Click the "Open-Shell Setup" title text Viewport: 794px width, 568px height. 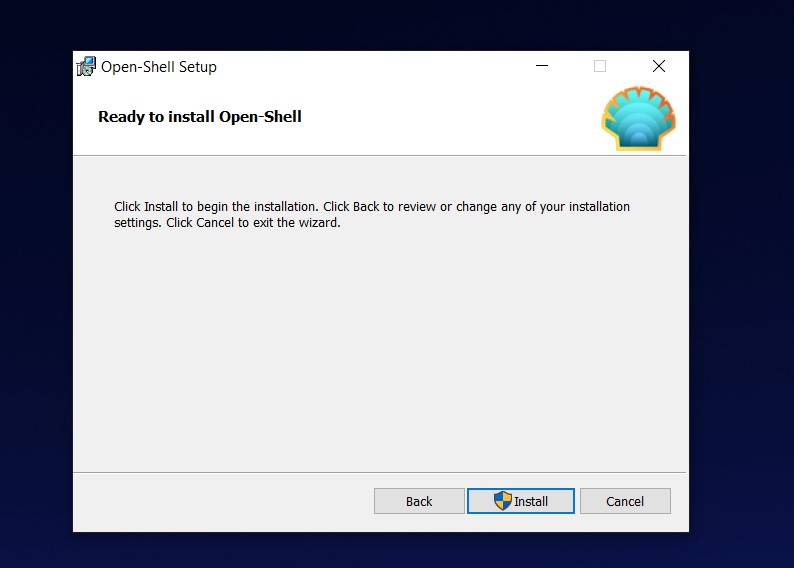158,67
